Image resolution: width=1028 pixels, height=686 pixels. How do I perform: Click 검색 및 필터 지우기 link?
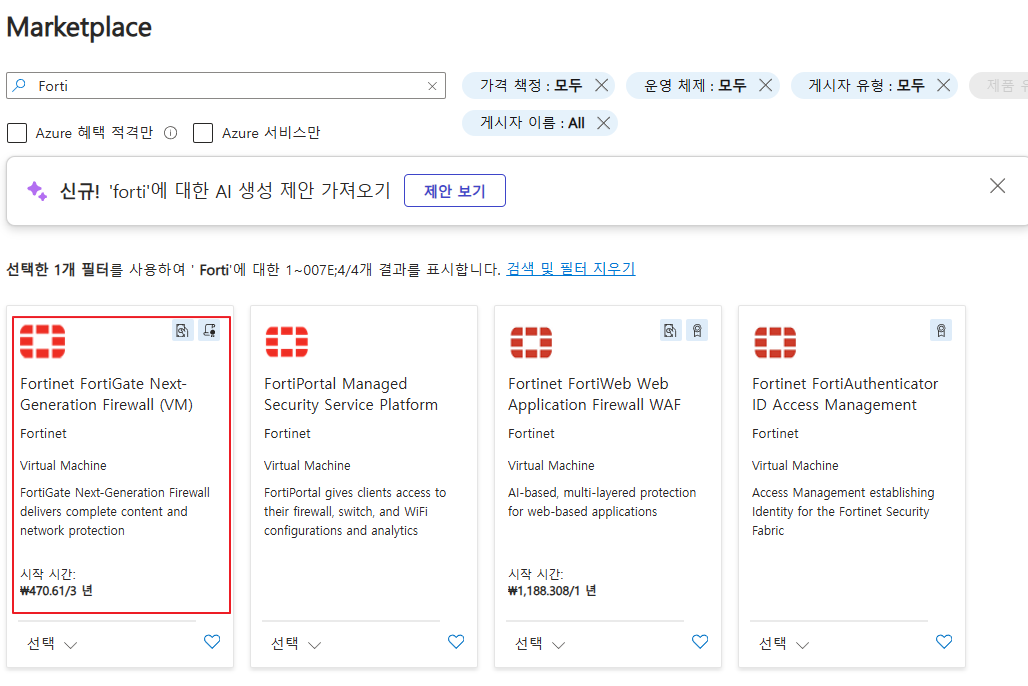click(x=571, y=269)
